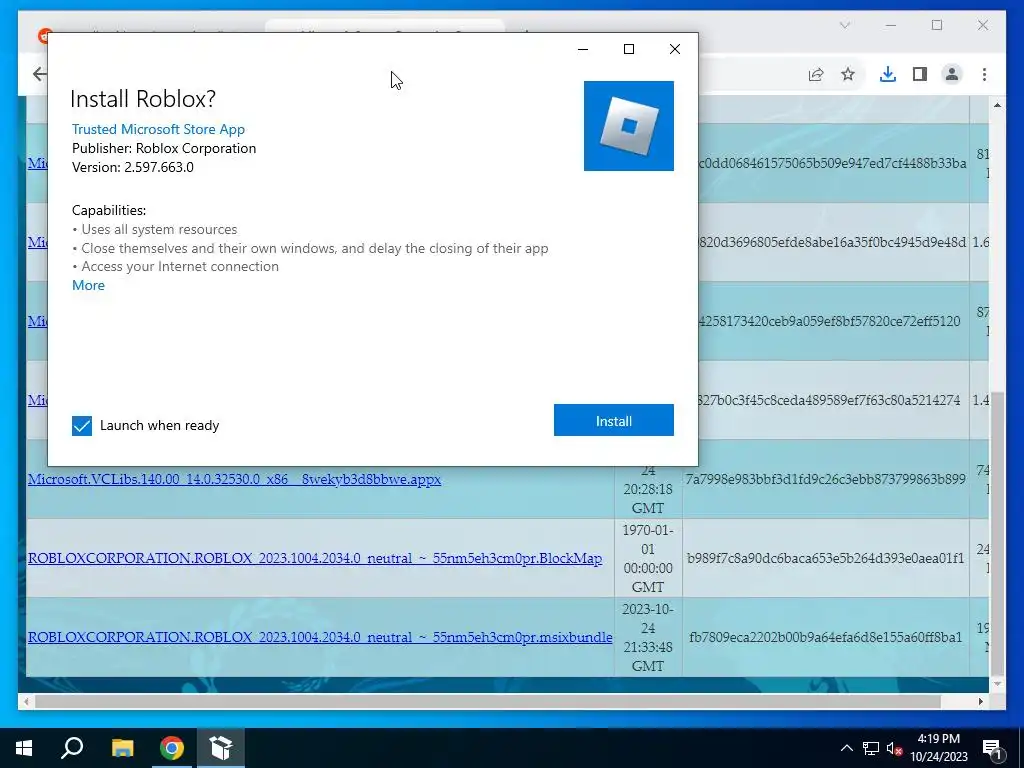This screenshot has width=1024, height=768.
Task: Maximize the Install Roblox dialog
Action: [x=629, y=49]
